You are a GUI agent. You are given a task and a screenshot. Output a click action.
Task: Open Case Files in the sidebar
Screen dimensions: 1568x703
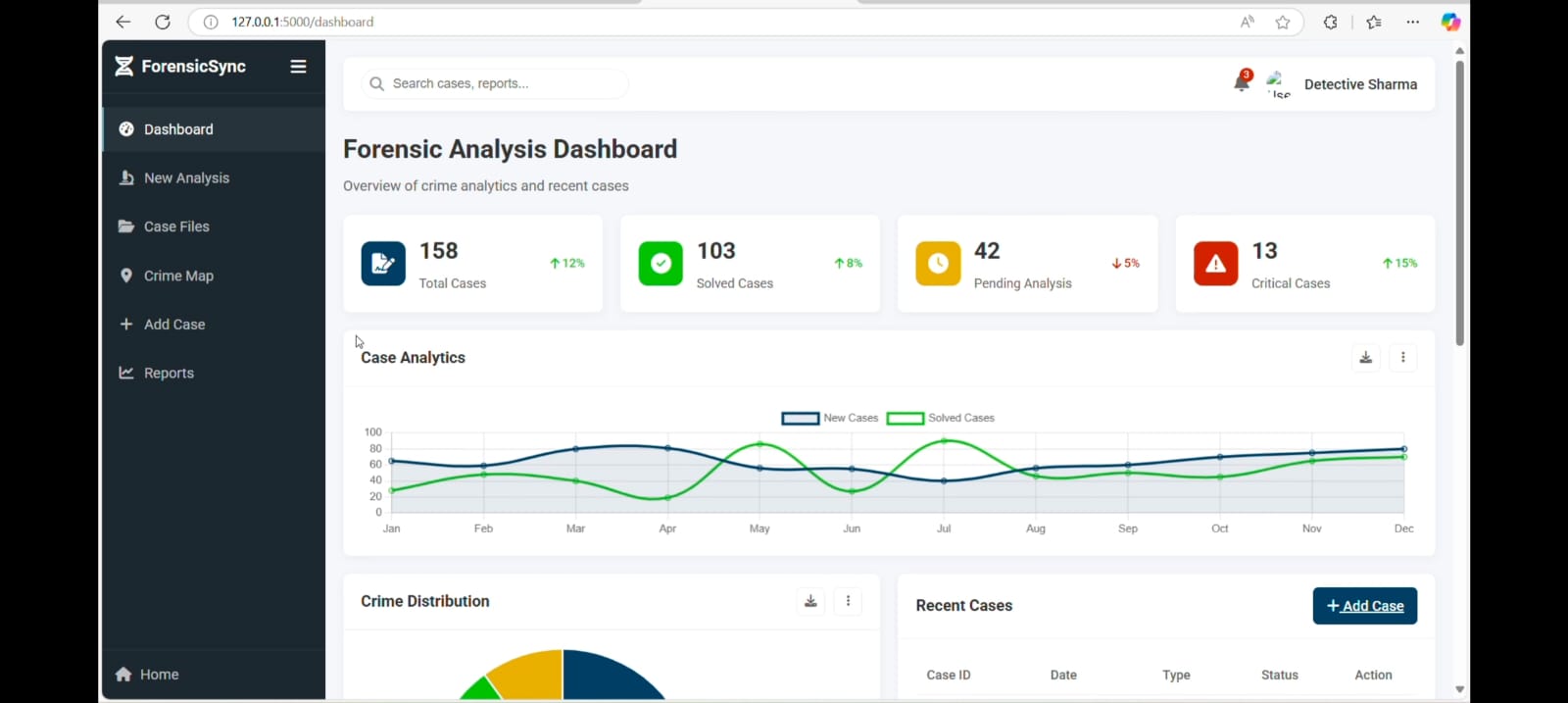point(214,226)
